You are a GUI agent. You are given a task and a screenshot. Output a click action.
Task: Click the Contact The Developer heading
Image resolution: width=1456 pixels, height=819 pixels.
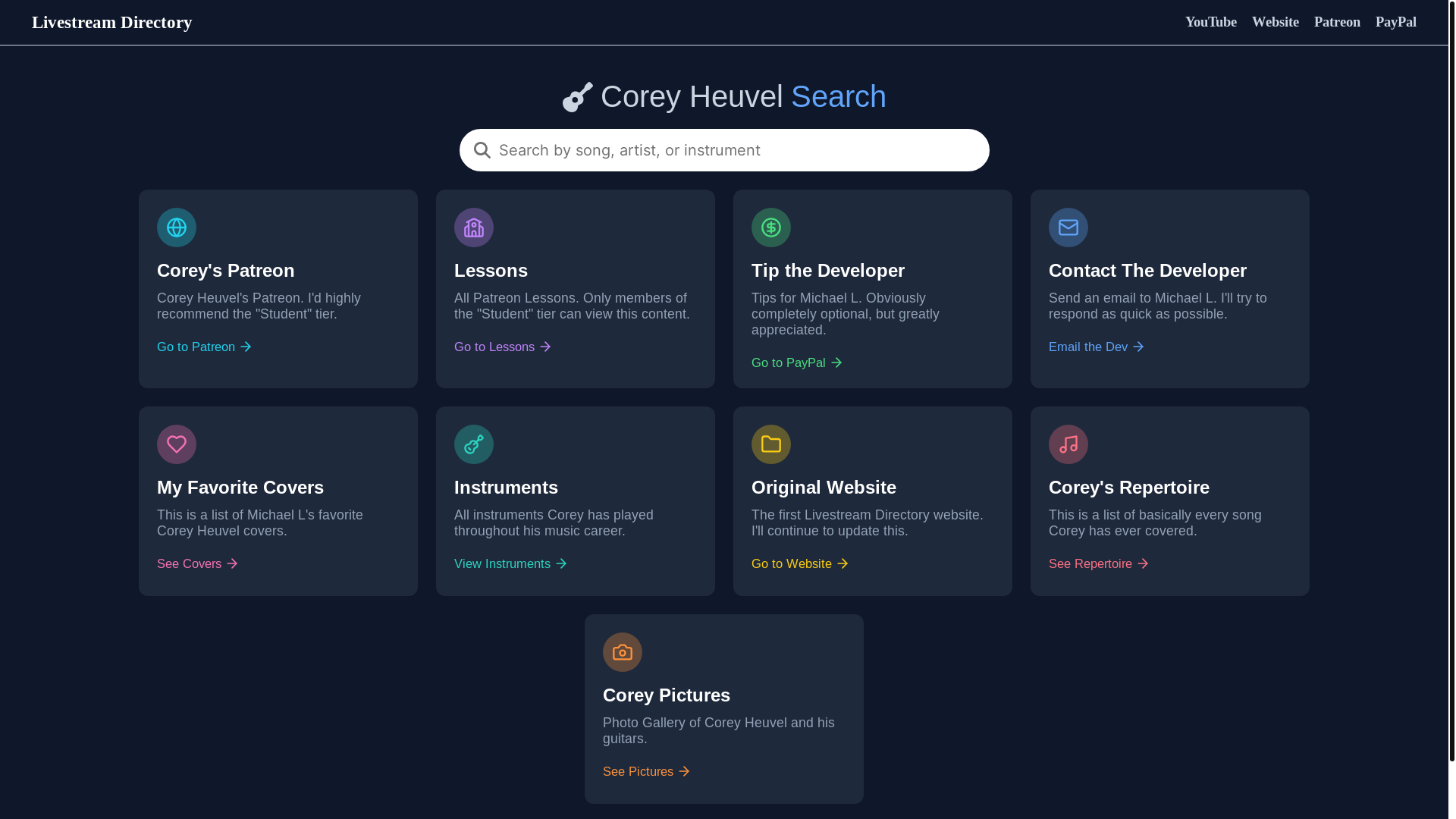point(1148,271)
